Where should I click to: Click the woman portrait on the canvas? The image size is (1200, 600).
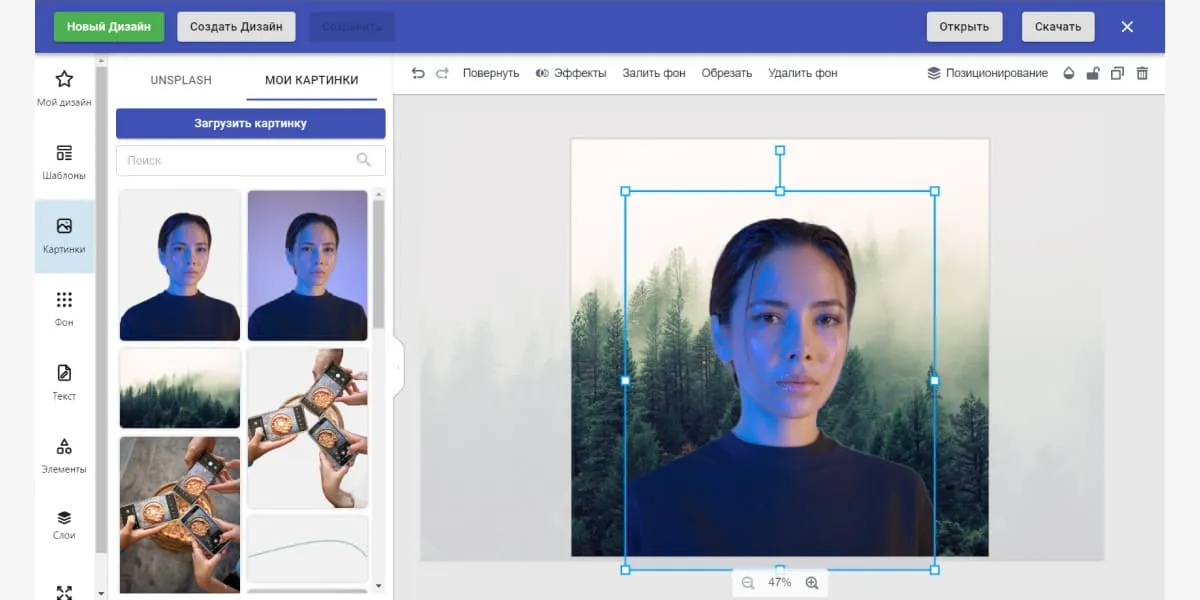click(780, 380)
